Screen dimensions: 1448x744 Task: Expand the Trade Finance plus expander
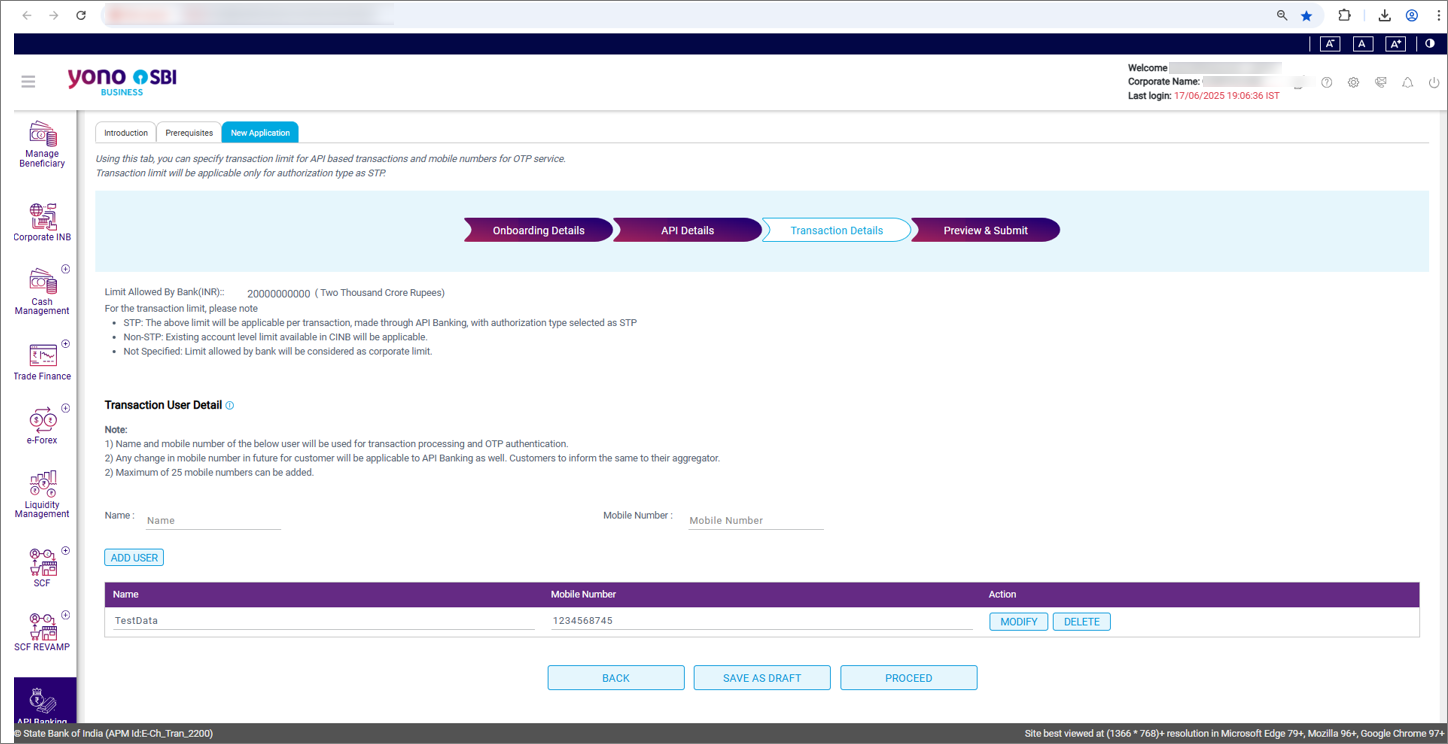tap(66, 344)
